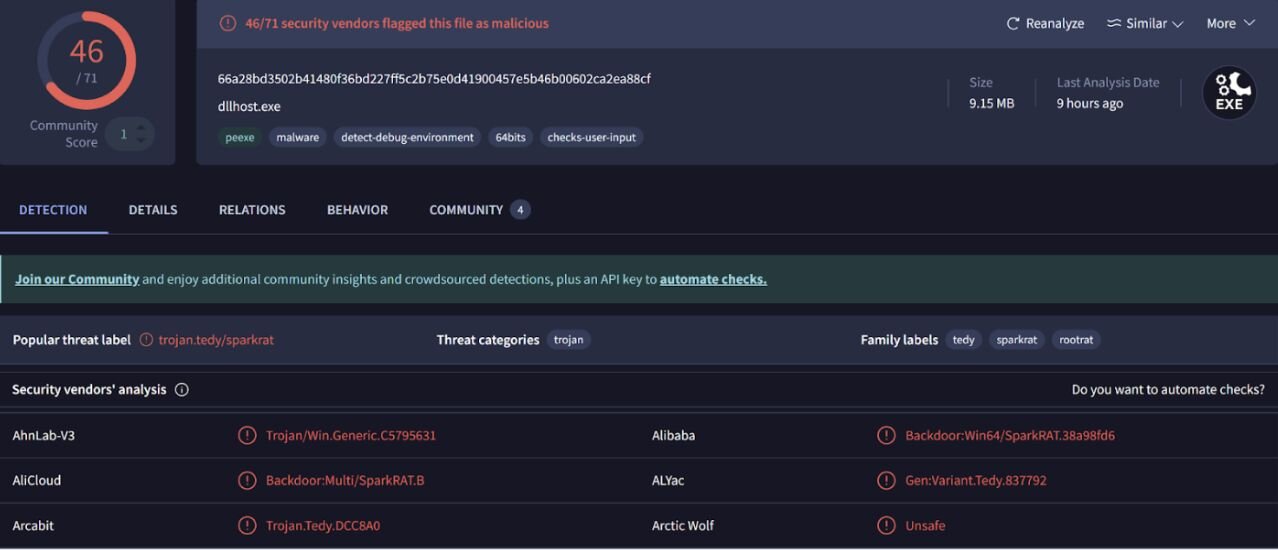
Task: Expand the Similar dropdown chevron
Action: (x=1178, y=24)
